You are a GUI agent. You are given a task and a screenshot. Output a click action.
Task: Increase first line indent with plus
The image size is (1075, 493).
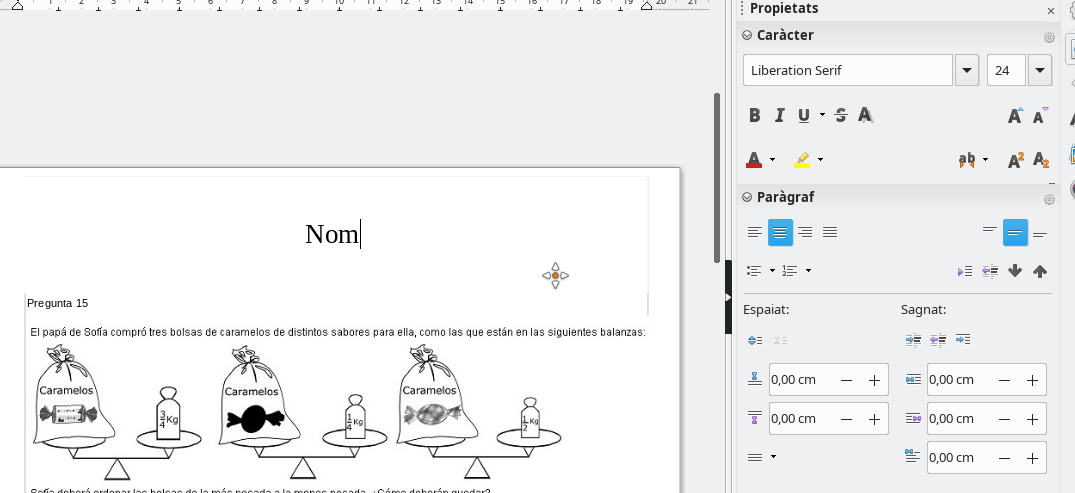click(1032, 458)
